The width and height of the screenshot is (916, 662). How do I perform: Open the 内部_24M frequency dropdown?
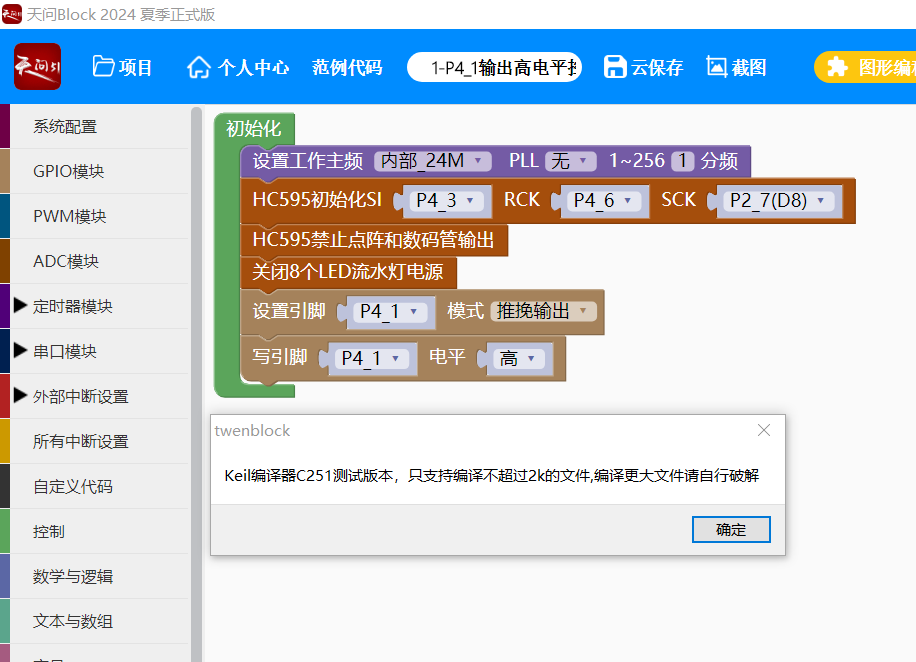pyautogui.click(x=432, y=161)
